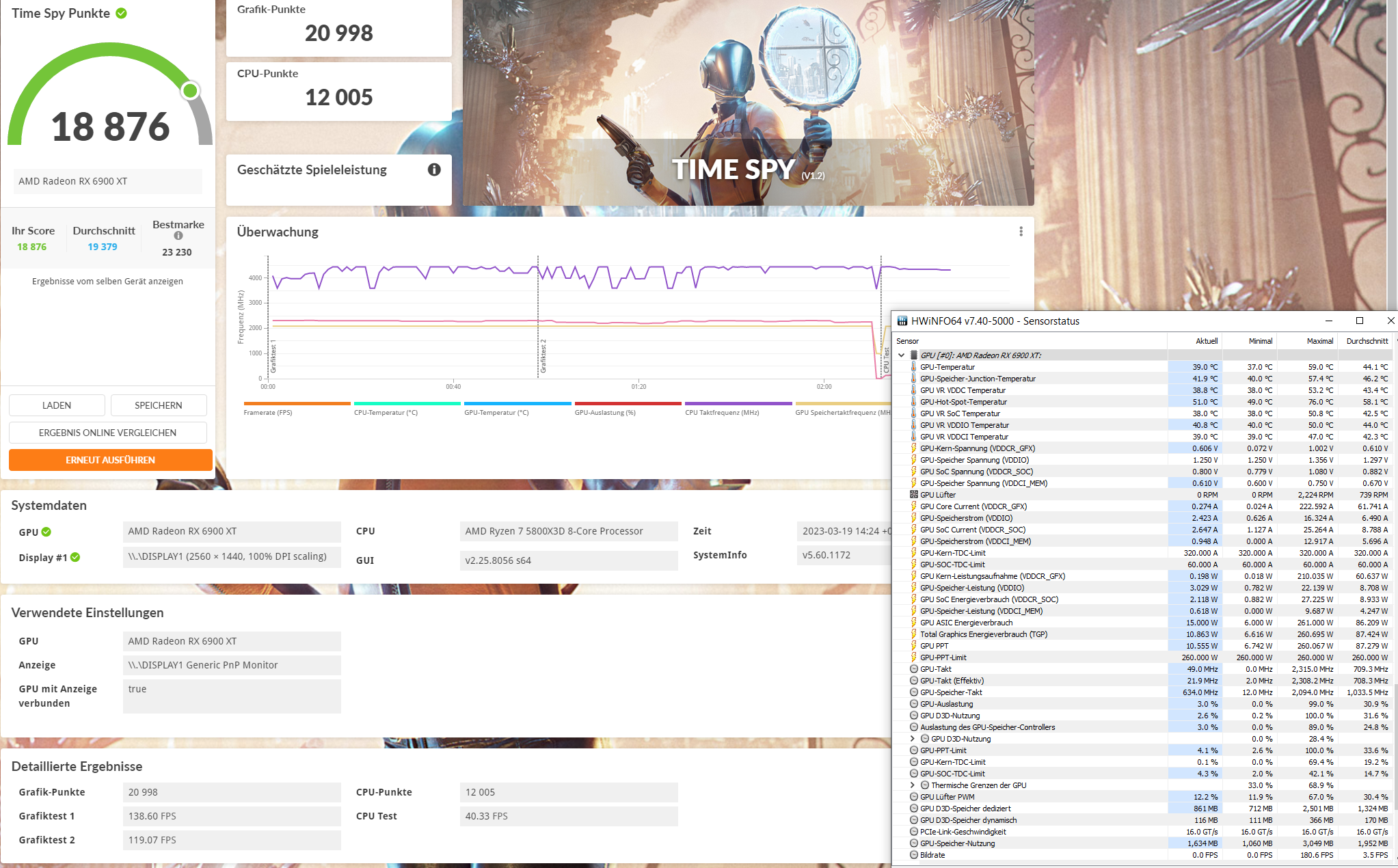The height and width of the screenshot is (868, 1398).
Task: Click the thermometer icon beside GPU-Temperatur
Action: click(914, 367)
